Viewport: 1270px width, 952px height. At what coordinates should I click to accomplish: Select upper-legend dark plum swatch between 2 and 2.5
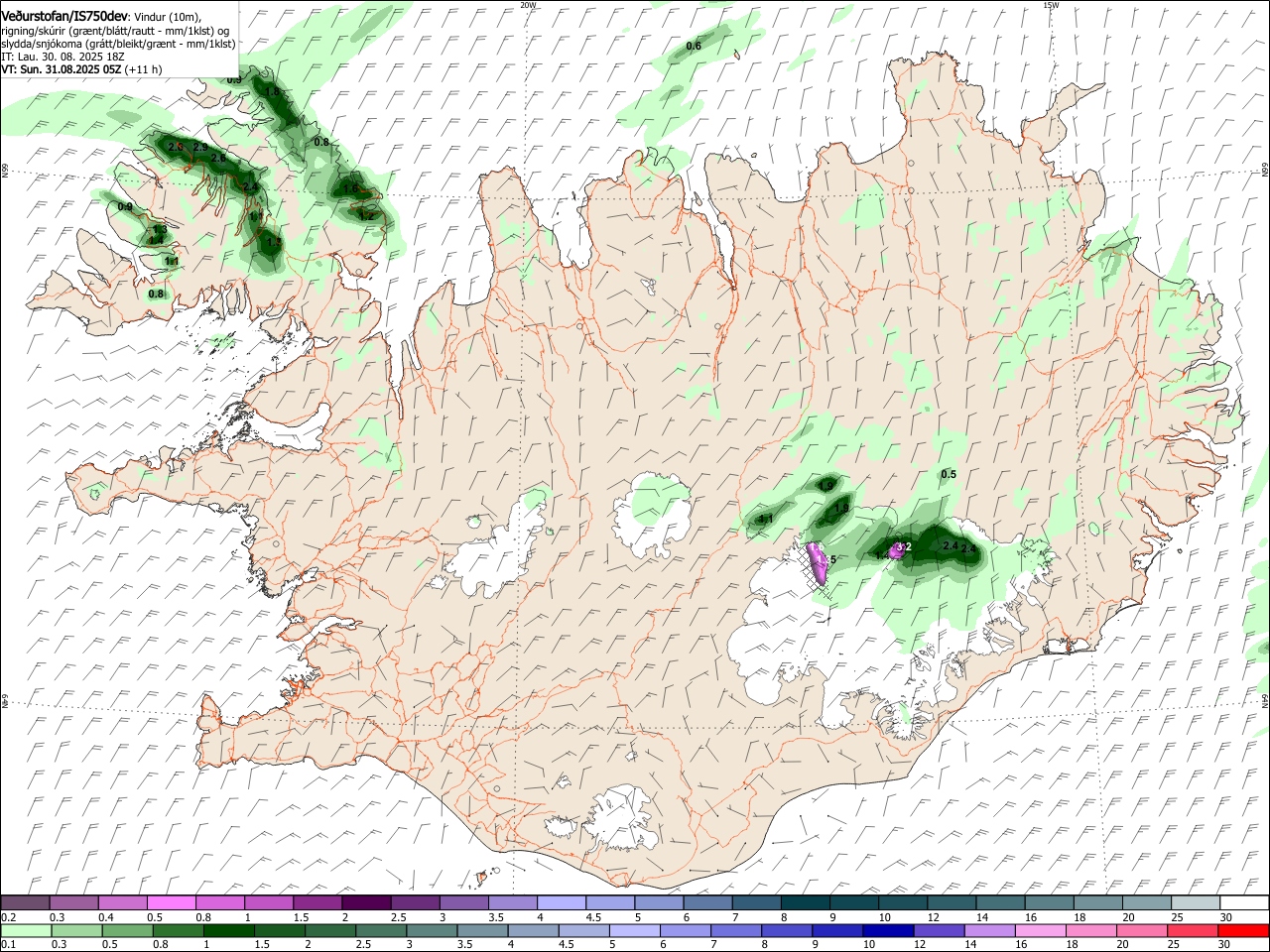tap(365, 902)
